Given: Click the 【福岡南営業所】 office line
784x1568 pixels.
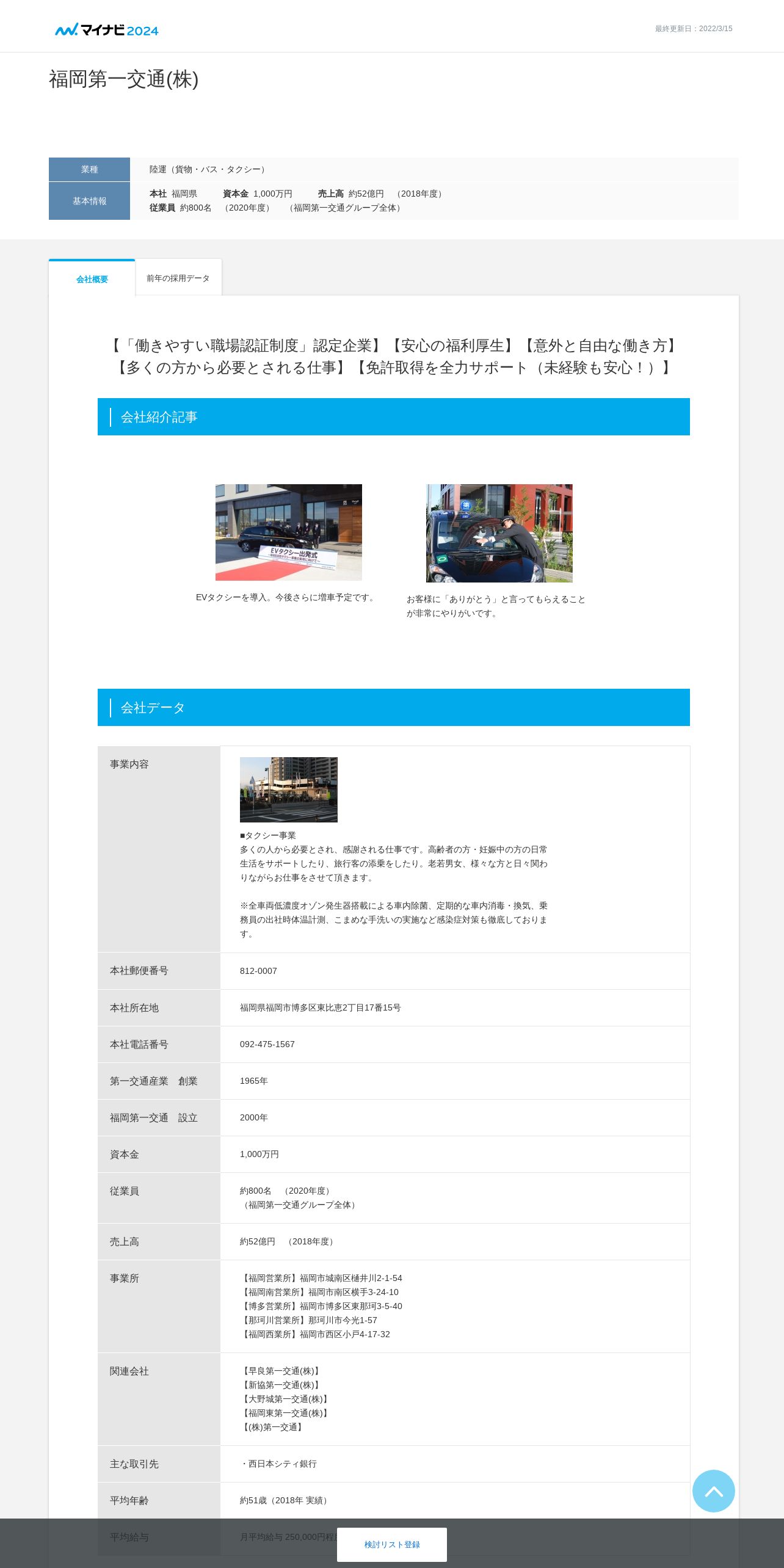Looking at the screenshot, I should (319, 1292).
